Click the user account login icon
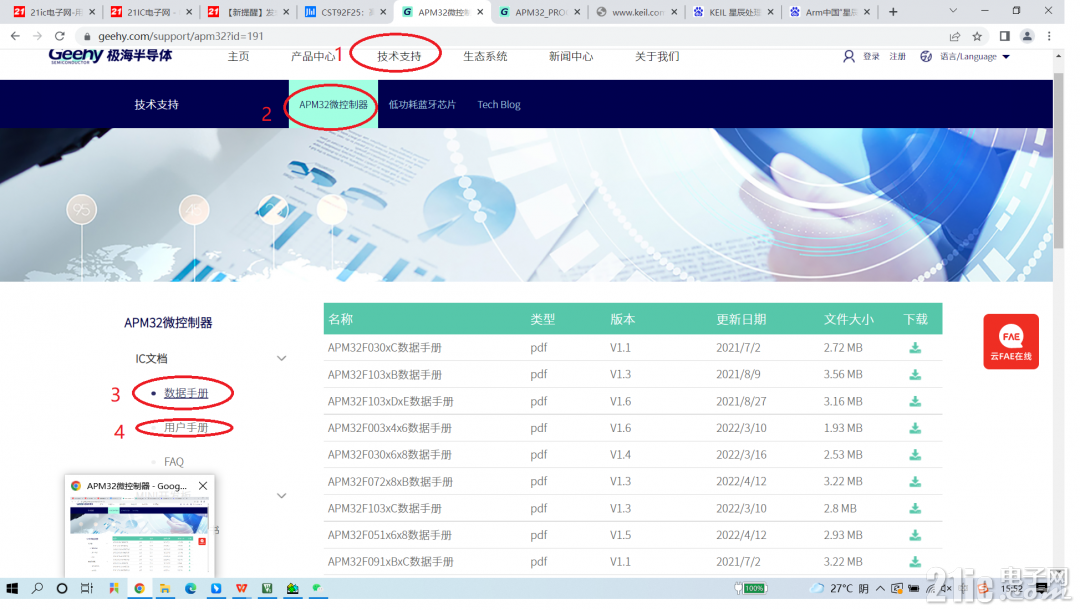 (849, 56)
